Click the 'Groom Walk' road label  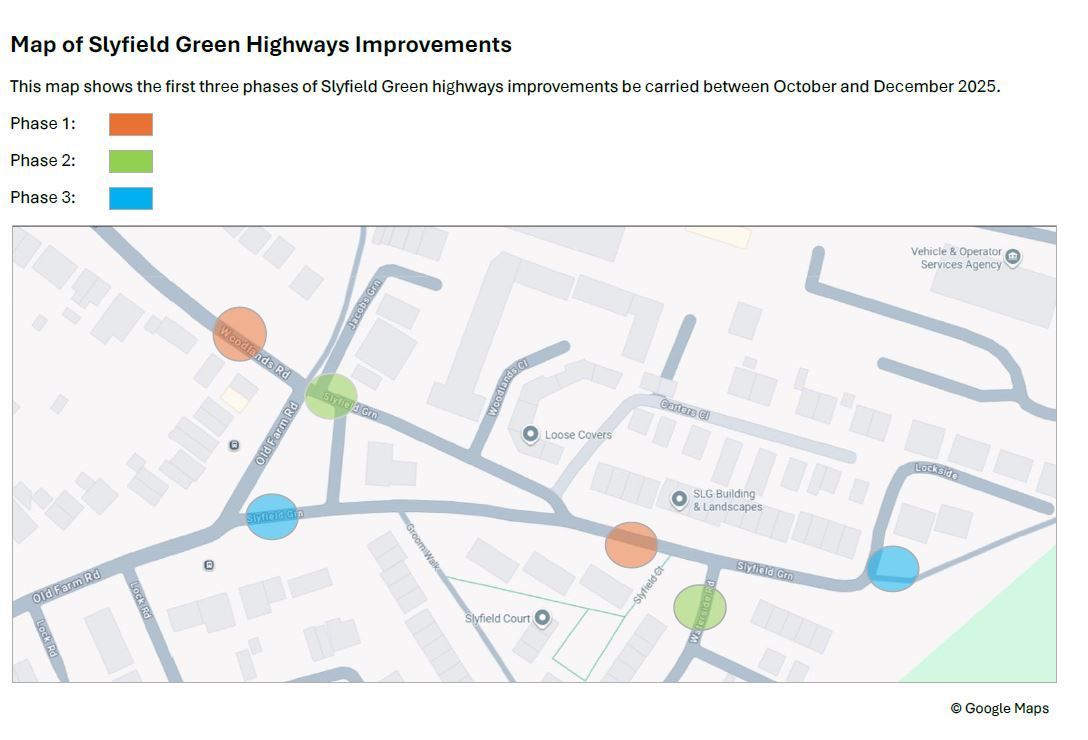click(423, 546)
